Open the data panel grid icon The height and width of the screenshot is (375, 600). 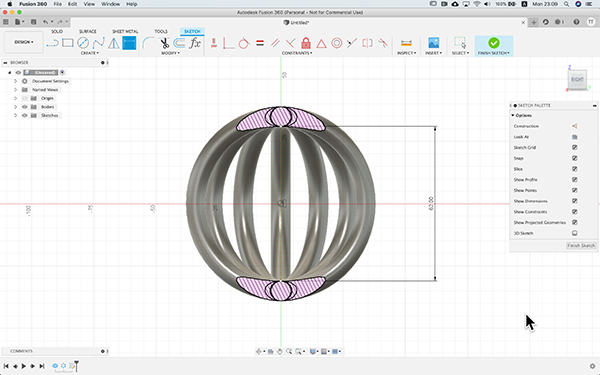(x=5, y=22)
